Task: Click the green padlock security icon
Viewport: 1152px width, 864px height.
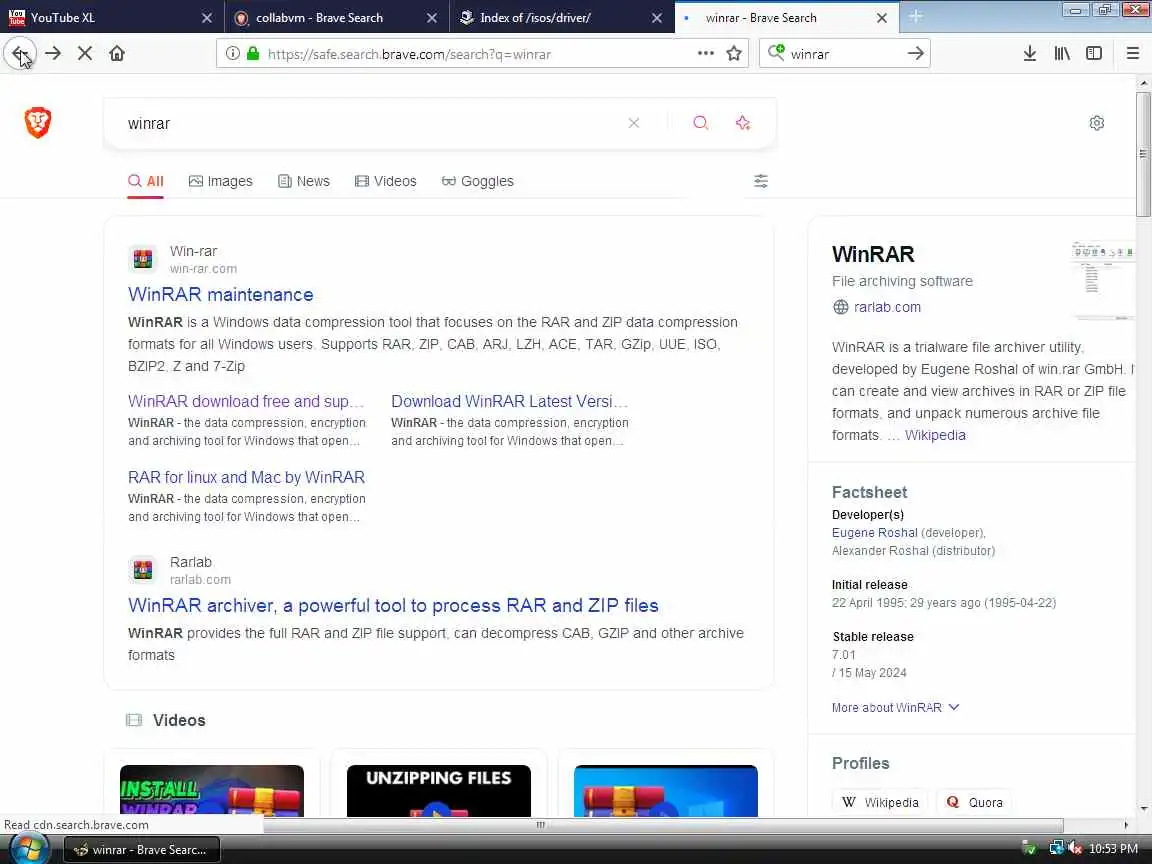Action: point(253,54)
